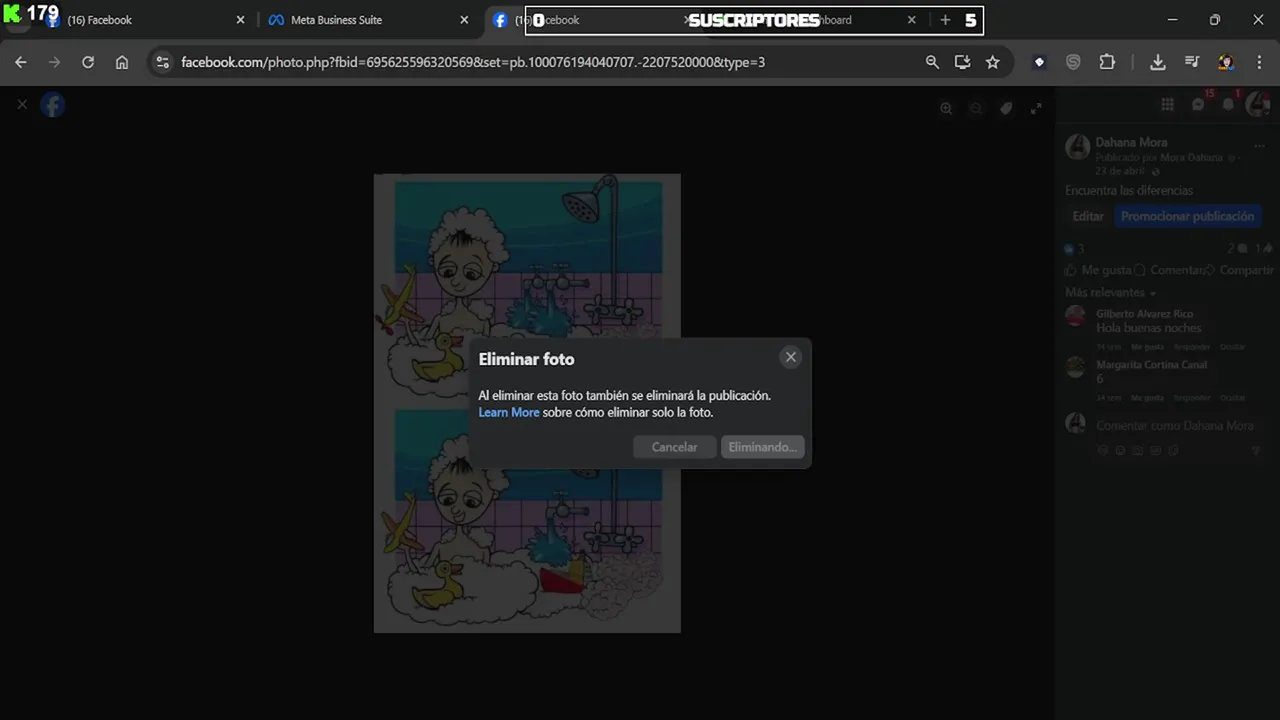
Task: Click the tag photo icon
Action: (x=1007, y=108)
